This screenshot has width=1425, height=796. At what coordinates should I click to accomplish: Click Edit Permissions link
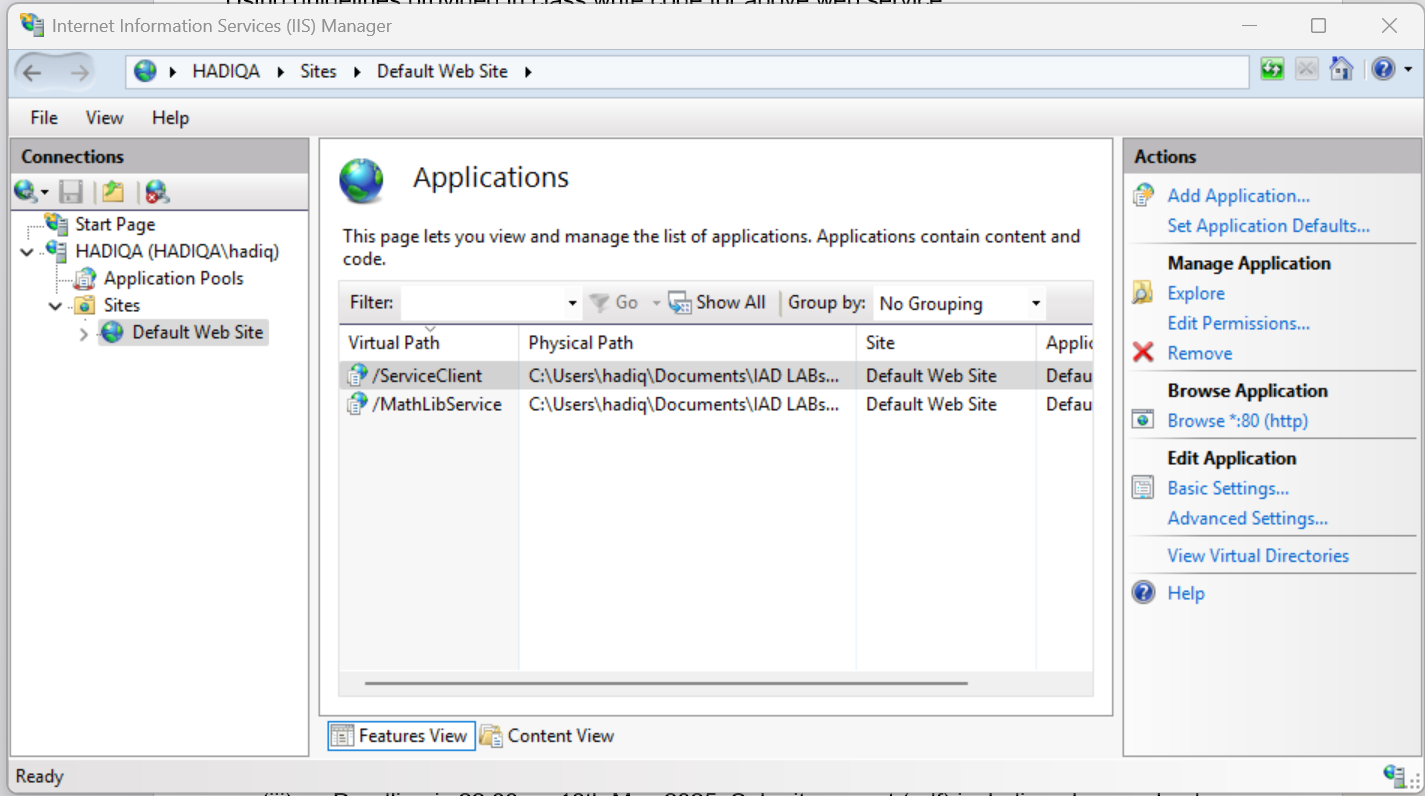(x=1238, y=323)
